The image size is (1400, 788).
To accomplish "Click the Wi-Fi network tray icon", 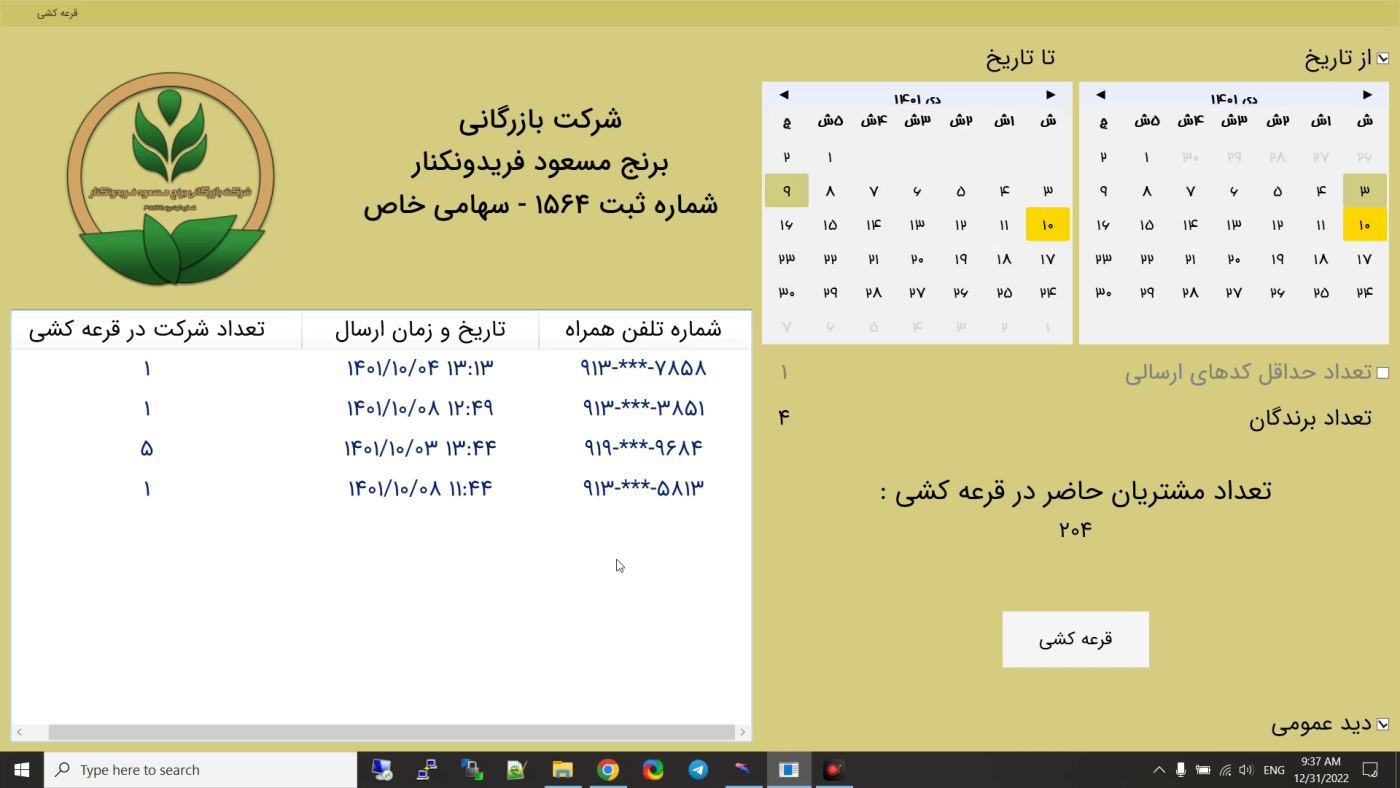I will (x=1225, y=770).
